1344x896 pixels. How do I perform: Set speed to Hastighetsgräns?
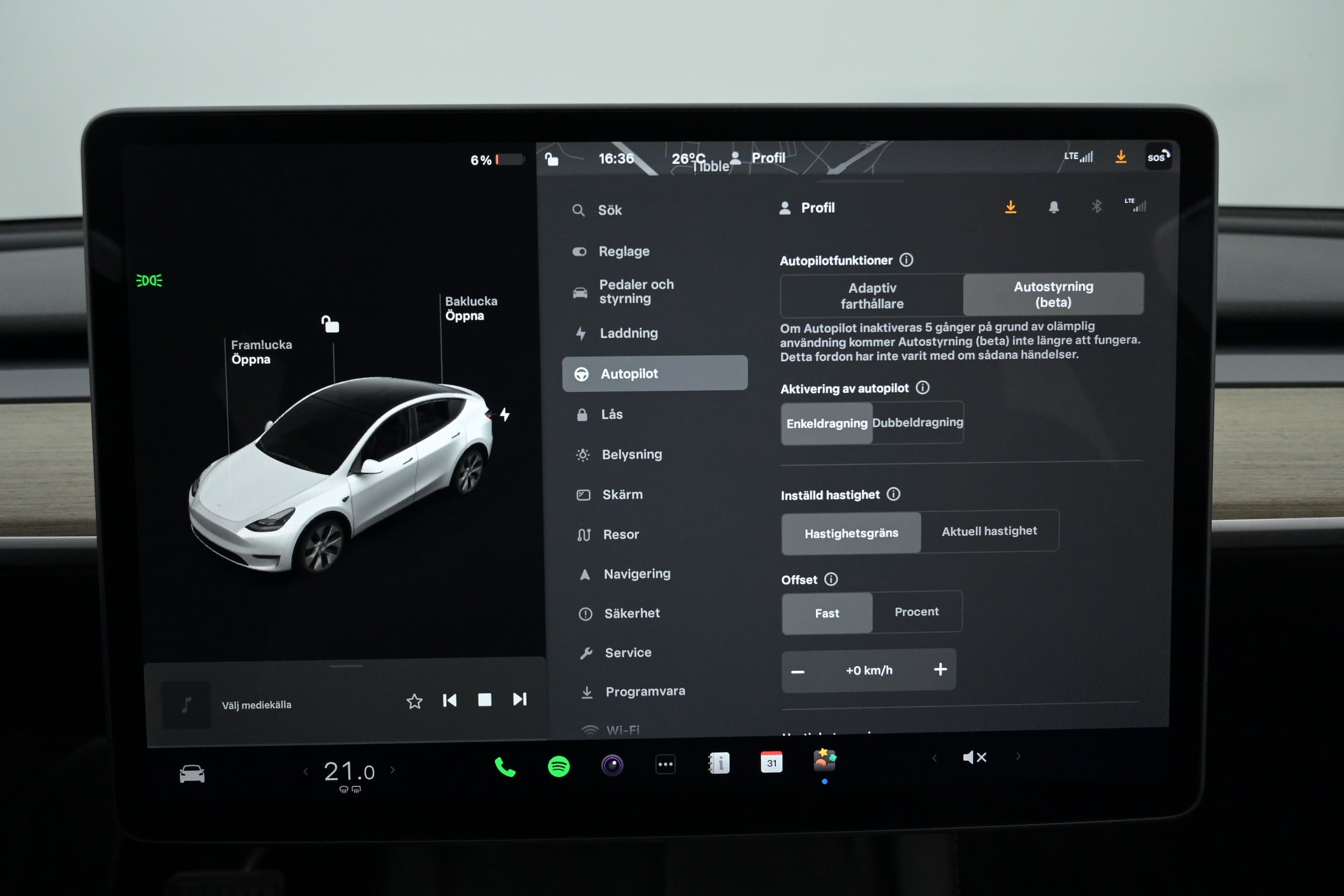click(851, 533)
